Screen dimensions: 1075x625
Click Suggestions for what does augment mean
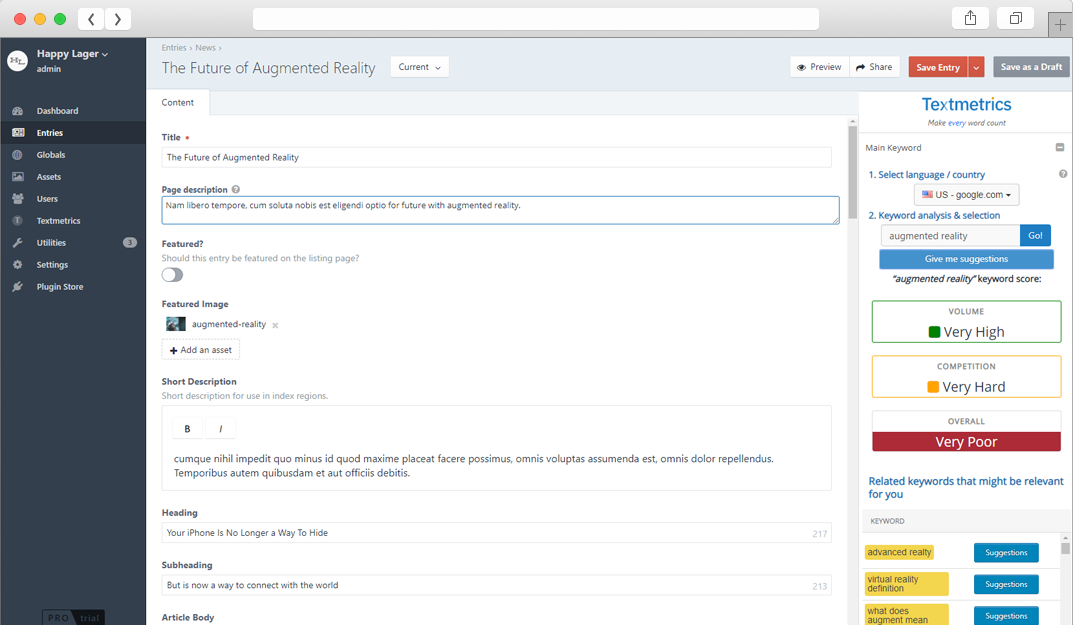pos(1006,616)
